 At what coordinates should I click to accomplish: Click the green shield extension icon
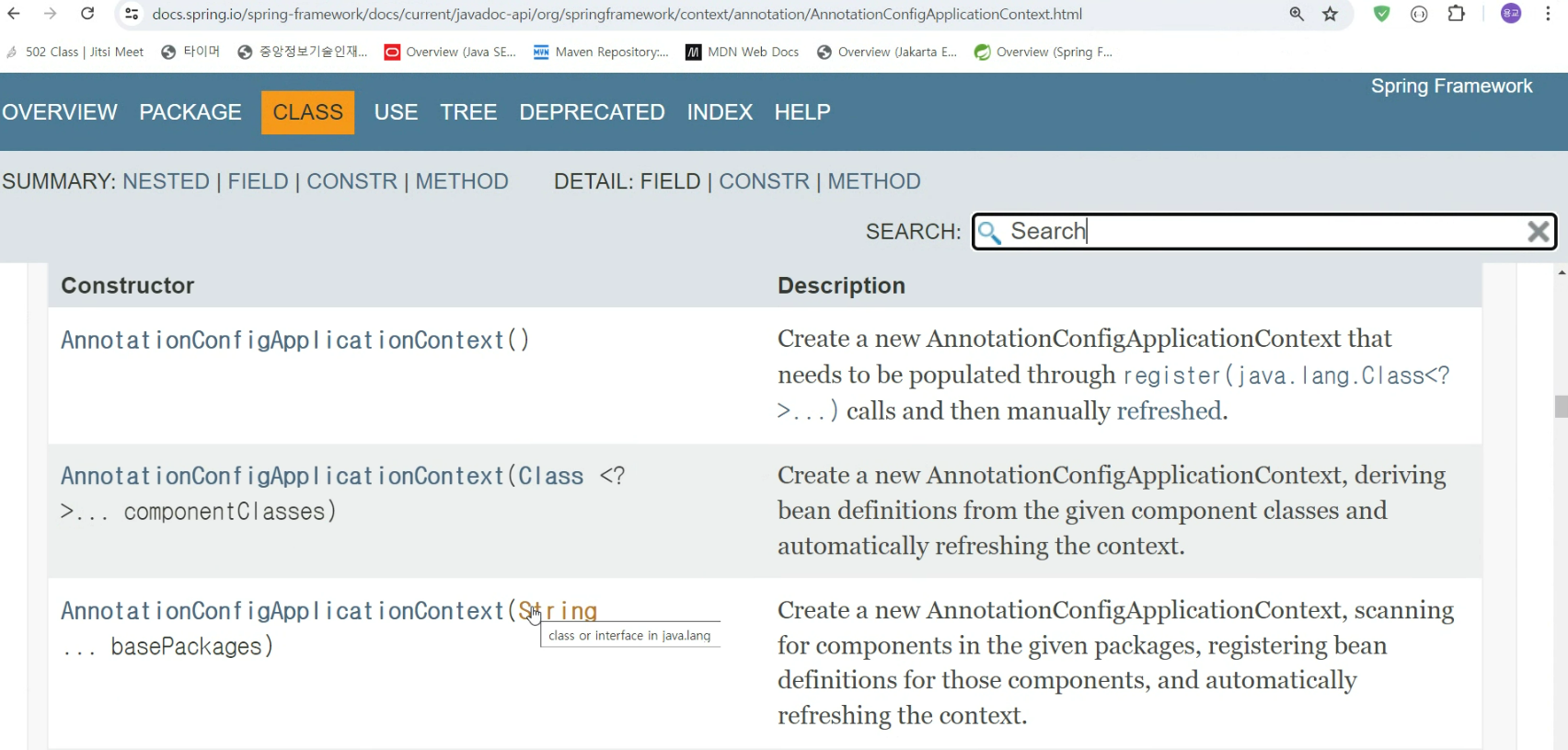pyautogui.click(x=1381, y=14)
